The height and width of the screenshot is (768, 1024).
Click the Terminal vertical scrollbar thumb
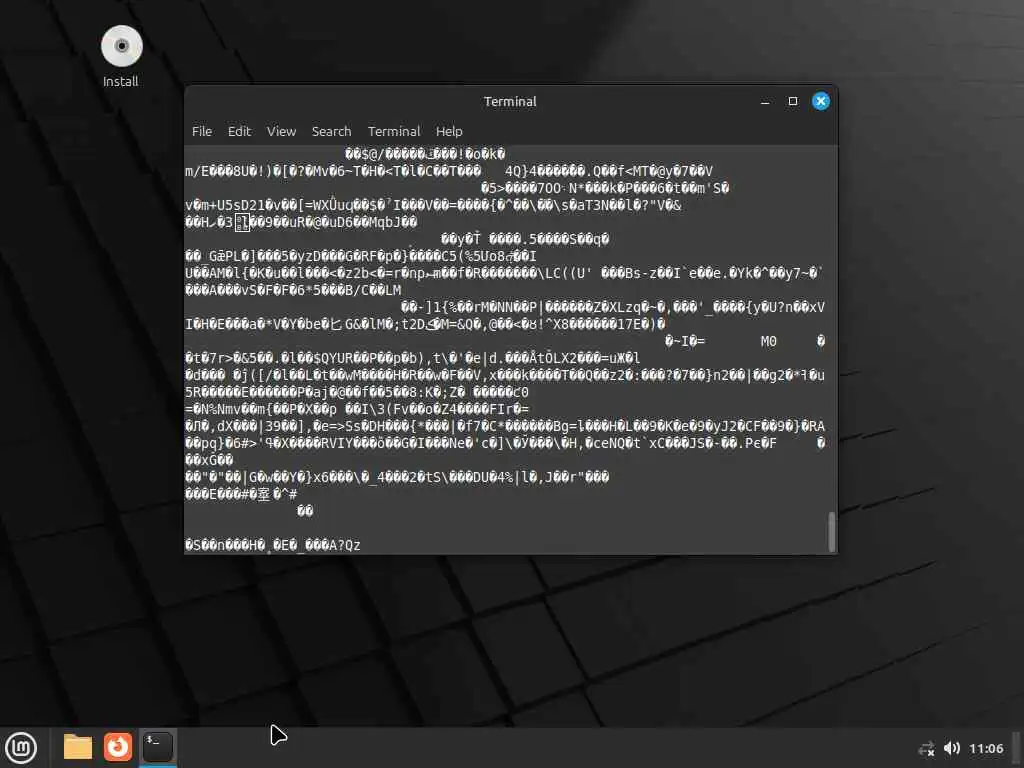click(831, 532)
